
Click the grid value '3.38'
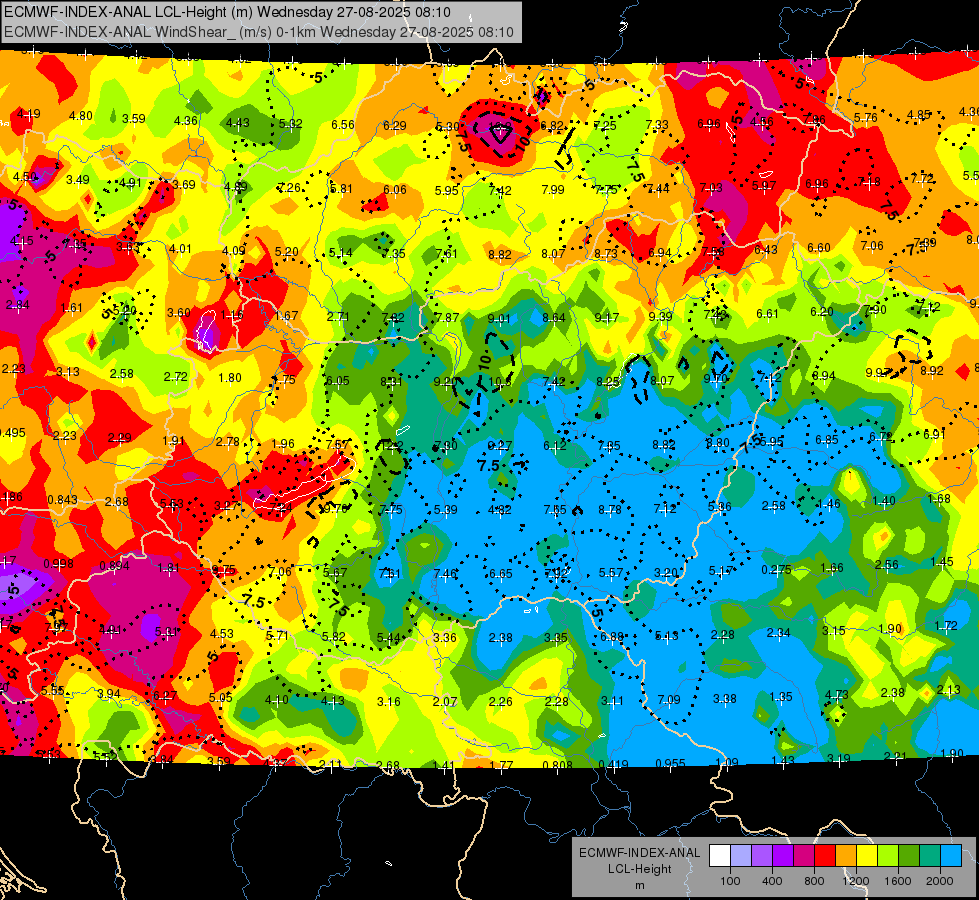point(724,698)
